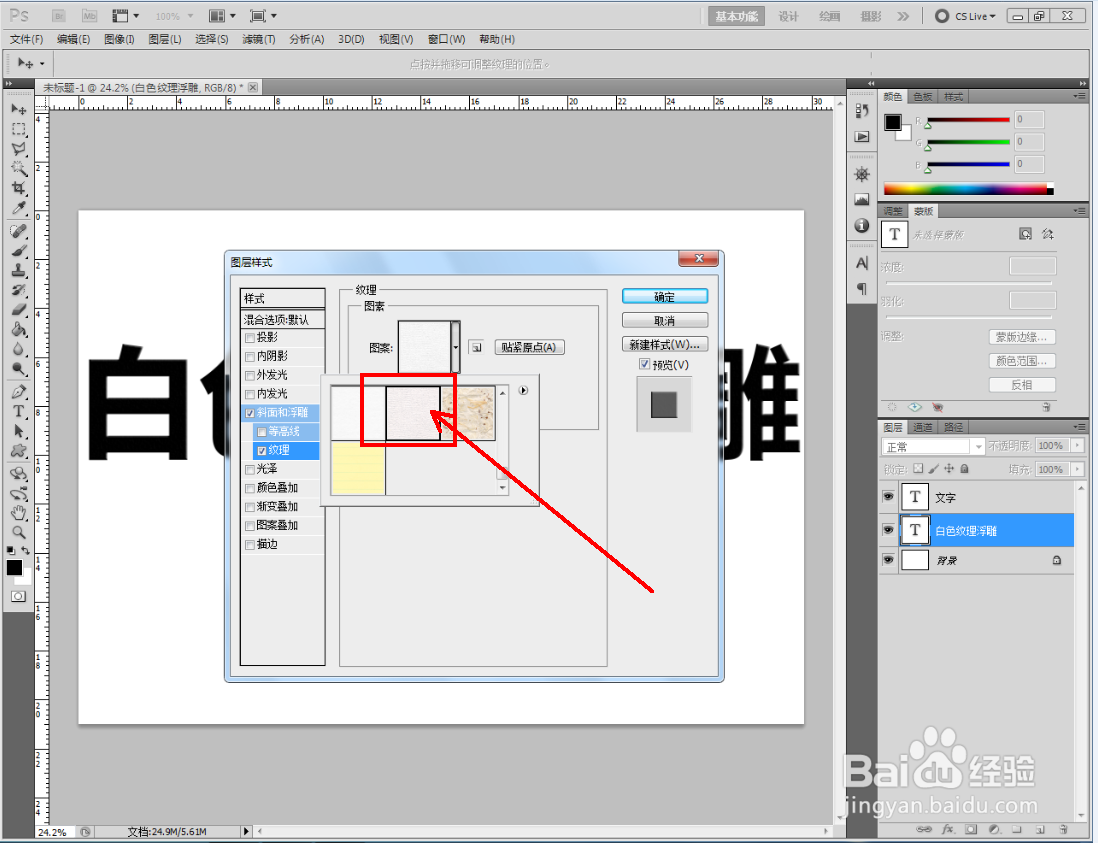Viewport: 1098px width, 843px height.
Task: Open the Color panel options menu
Action: pos(1079,96)
